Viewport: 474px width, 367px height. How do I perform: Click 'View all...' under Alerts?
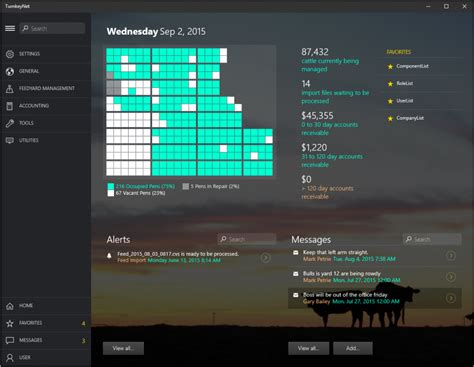pos(123,348)
